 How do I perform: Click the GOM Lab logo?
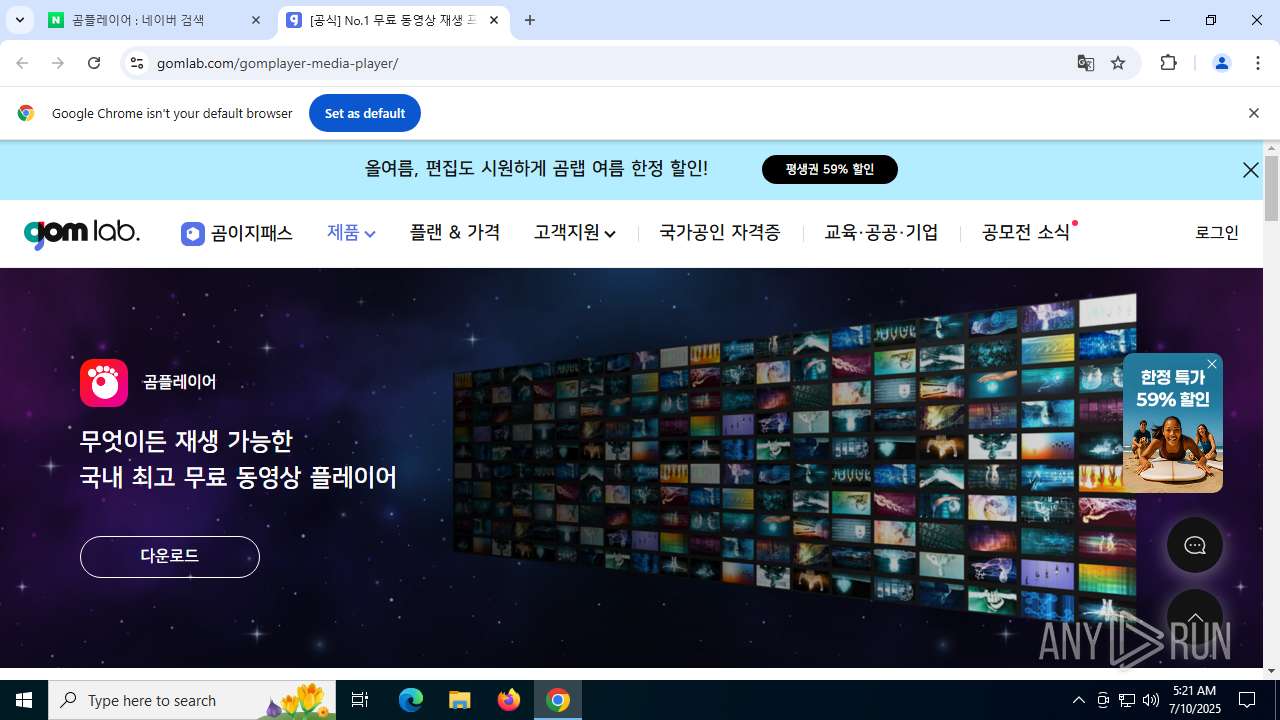pyautogui.click(x=82, y=233)
